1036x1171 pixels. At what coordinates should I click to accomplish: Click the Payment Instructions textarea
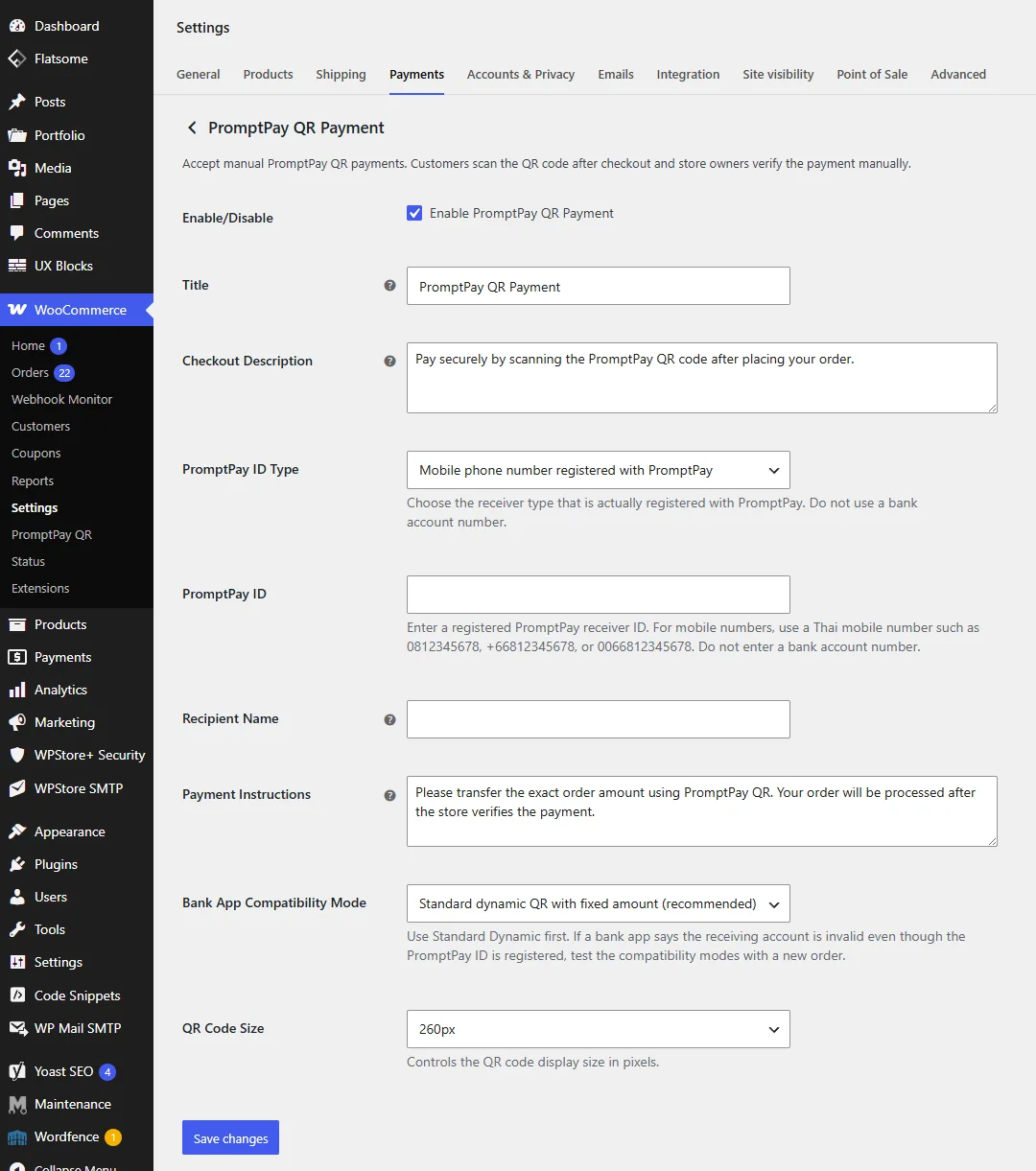[702, 811]
